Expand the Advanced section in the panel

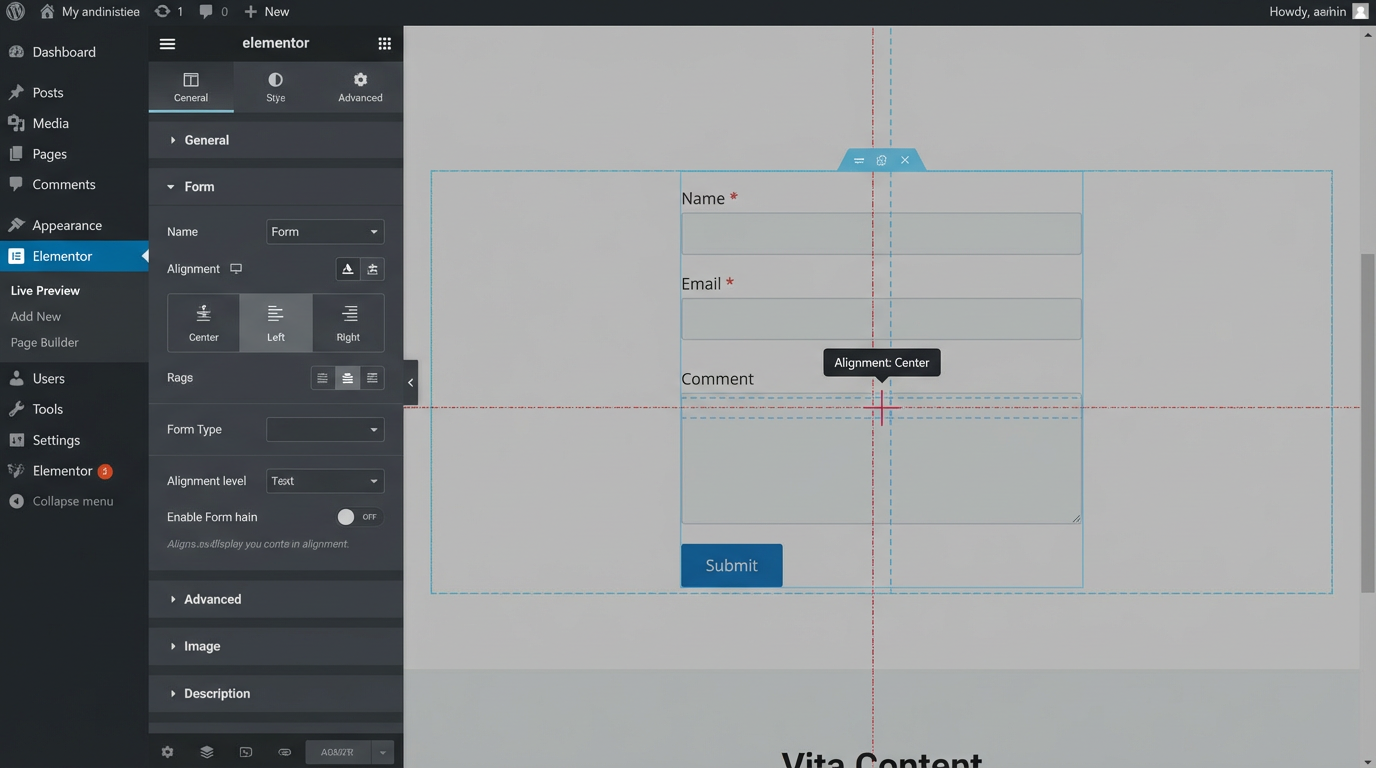[x=213, y=599]
